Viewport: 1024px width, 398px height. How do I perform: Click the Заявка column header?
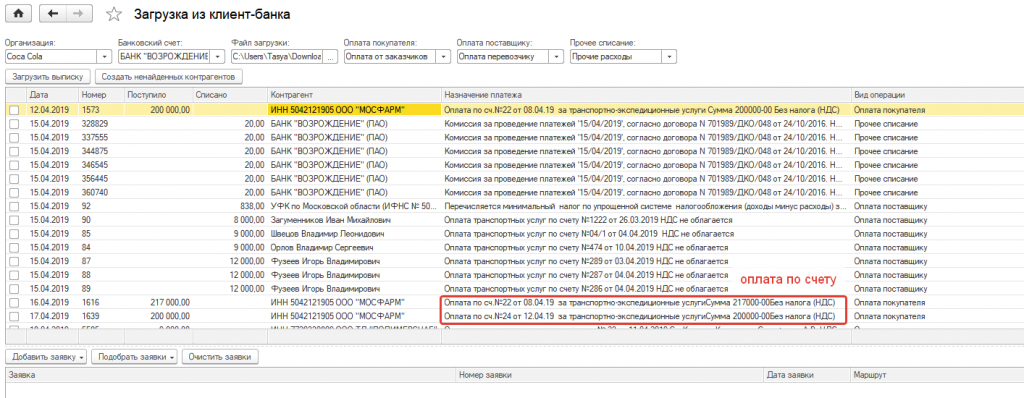pyautogui.click(x=230, y=375)
